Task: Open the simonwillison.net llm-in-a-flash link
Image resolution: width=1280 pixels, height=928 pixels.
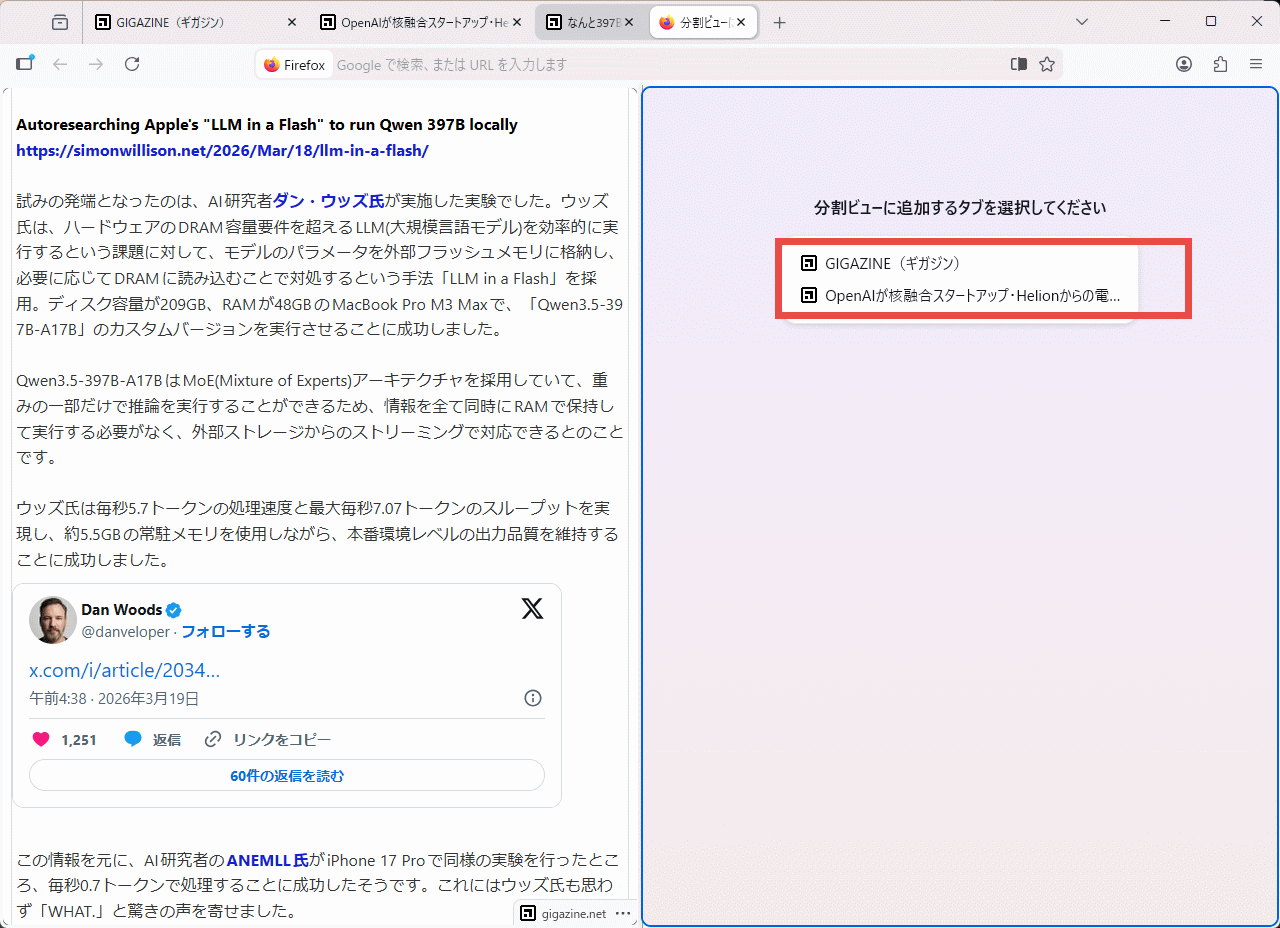Action: [222, 151]
